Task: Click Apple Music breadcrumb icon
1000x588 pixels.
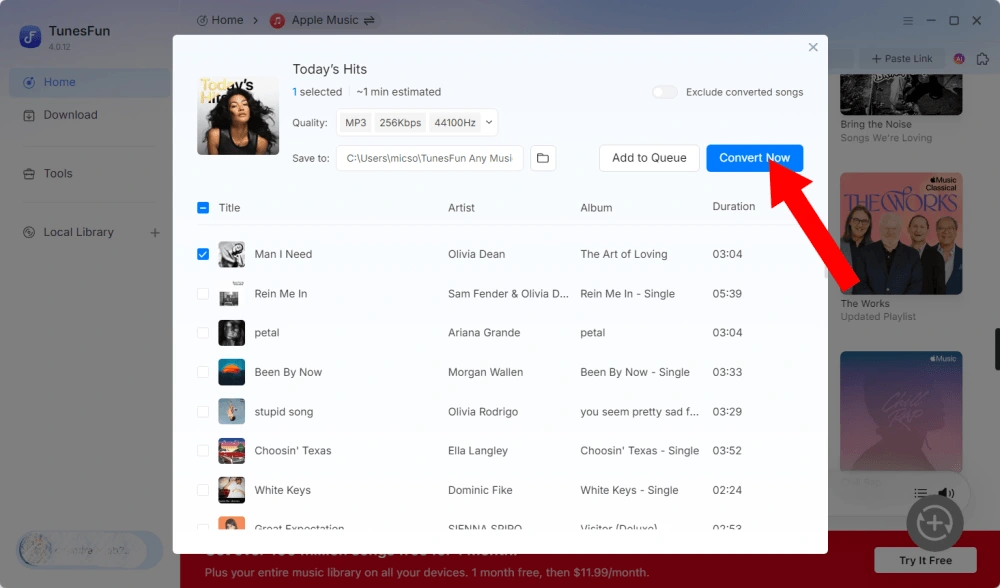Action: coord(277,20)
